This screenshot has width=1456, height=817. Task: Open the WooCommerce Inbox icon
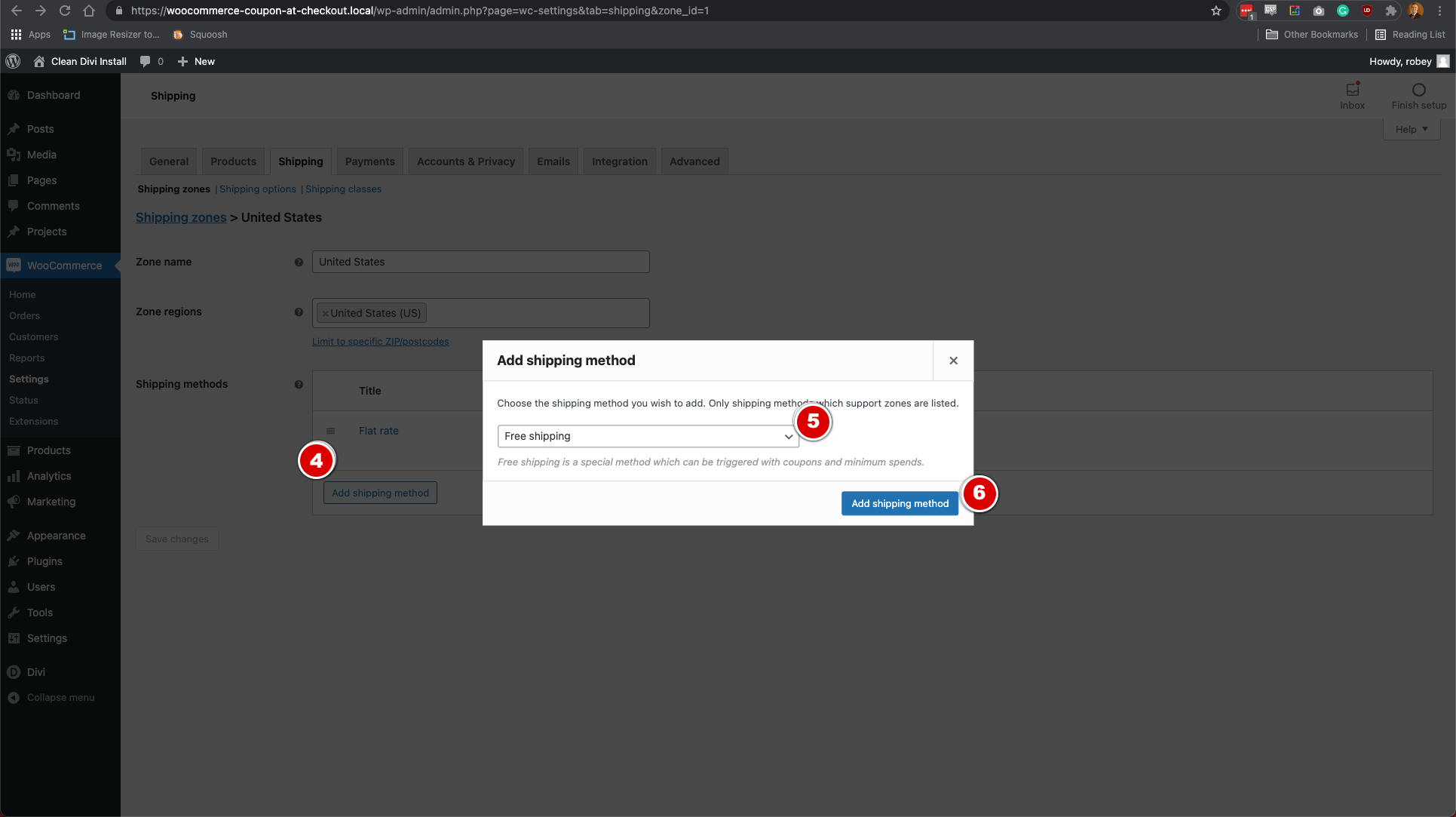coord(1352,95)
